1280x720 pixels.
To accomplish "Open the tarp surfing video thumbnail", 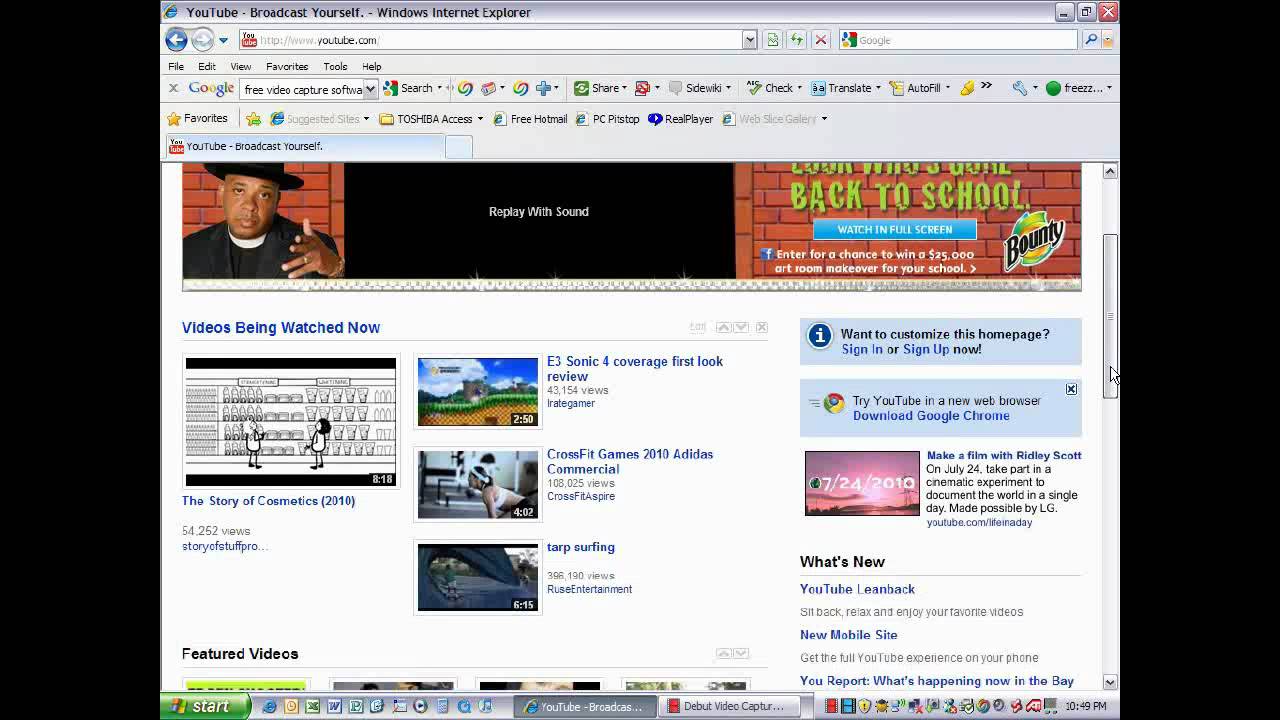I will [x=477, y=577].
